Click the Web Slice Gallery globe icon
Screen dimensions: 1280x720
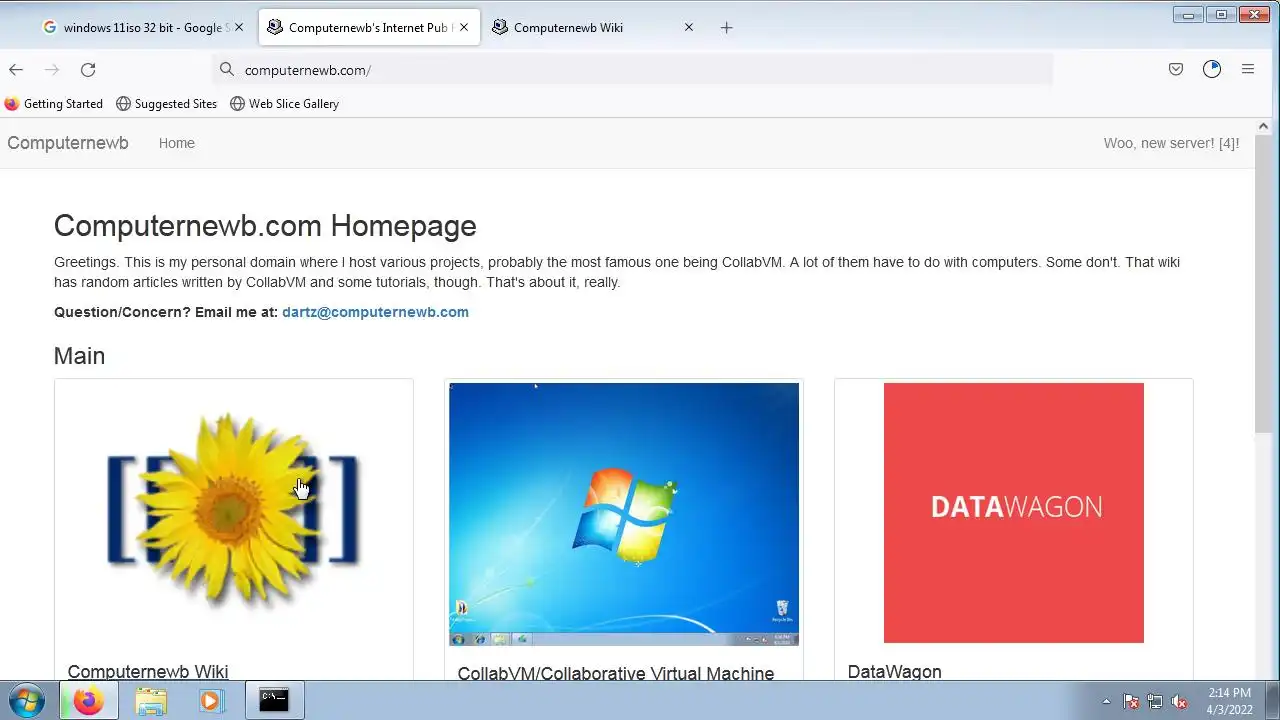tap(237, 103)
